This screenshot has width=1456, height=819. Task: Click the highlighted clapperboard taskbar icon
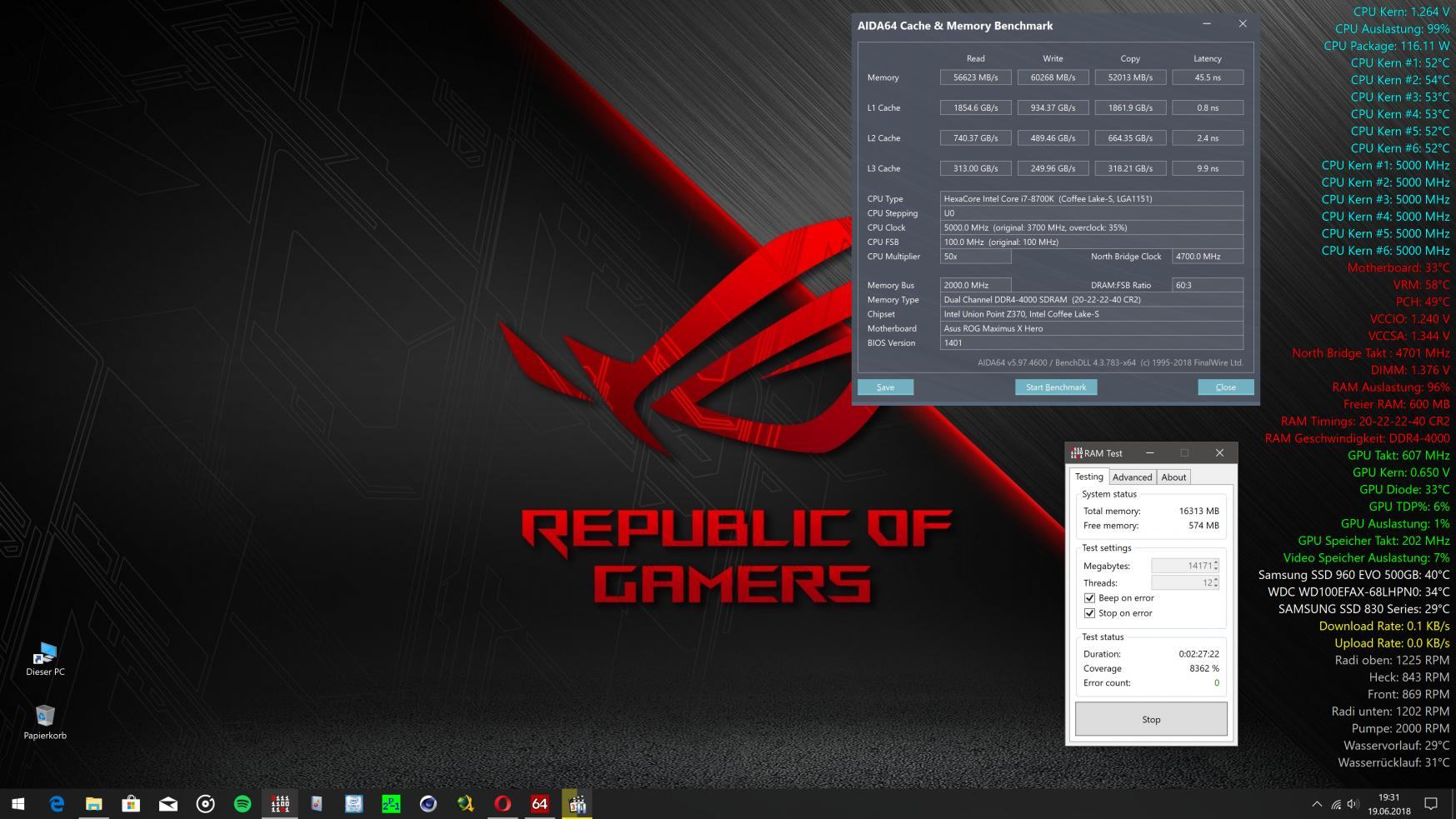click(x=577, y=804)
